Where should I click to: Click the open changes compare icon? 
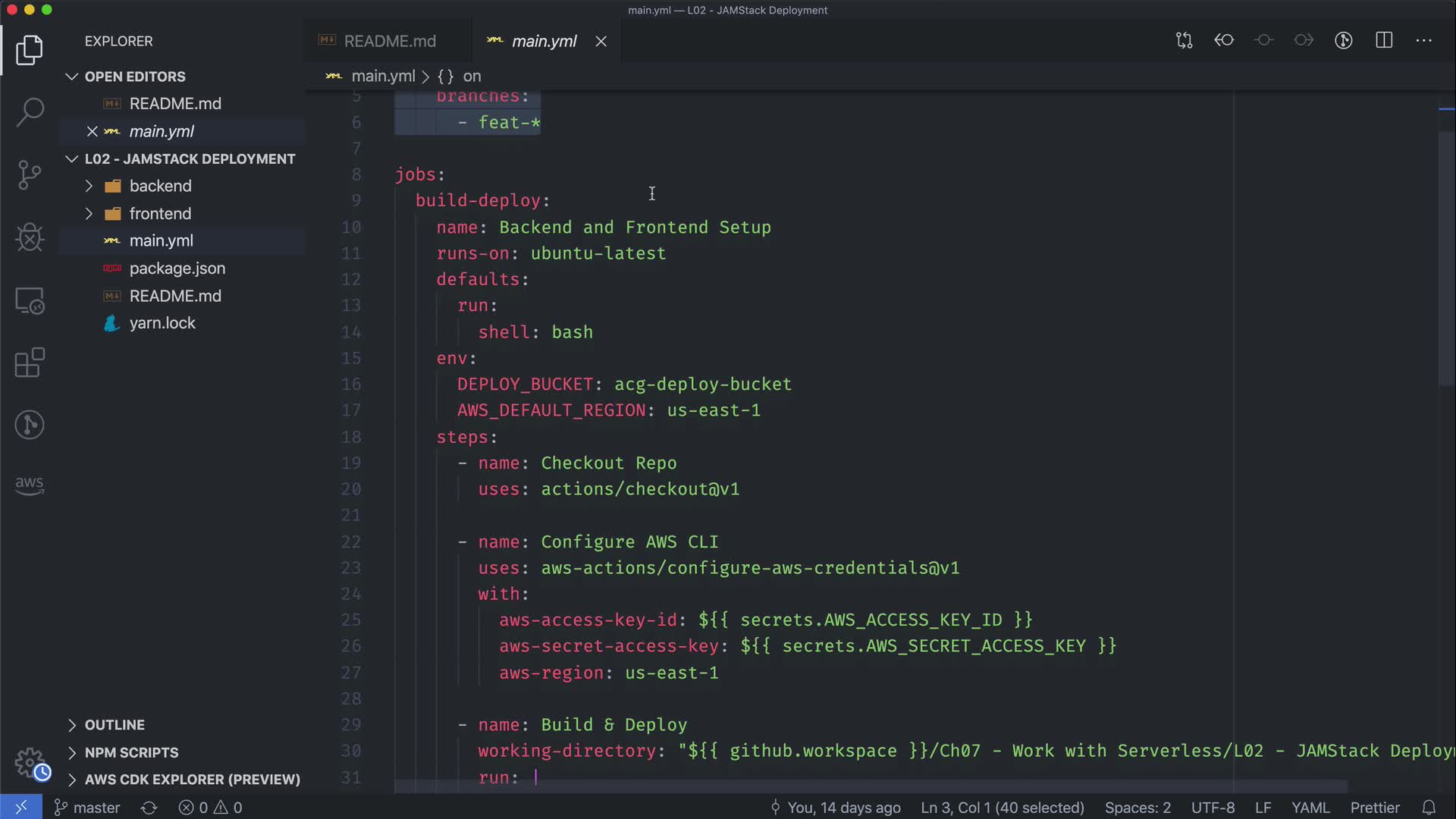pos(1184,40)
